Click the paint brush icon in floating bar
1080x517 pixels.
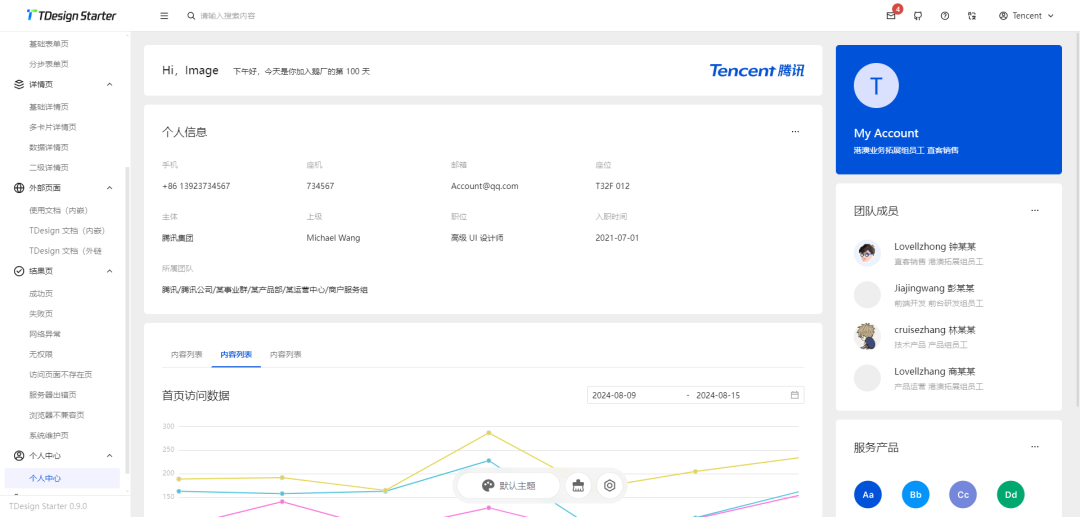488,486
